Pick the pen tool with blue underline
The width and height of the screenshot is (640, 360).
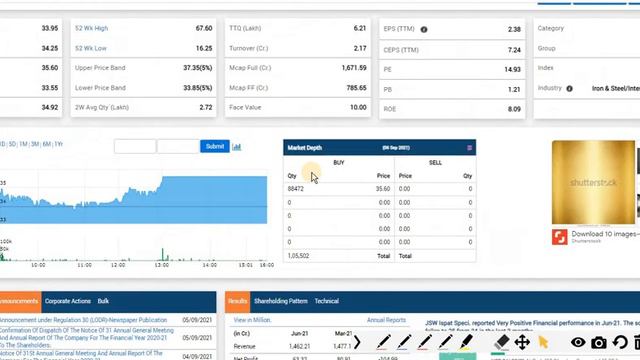click(x=404, y=342)
